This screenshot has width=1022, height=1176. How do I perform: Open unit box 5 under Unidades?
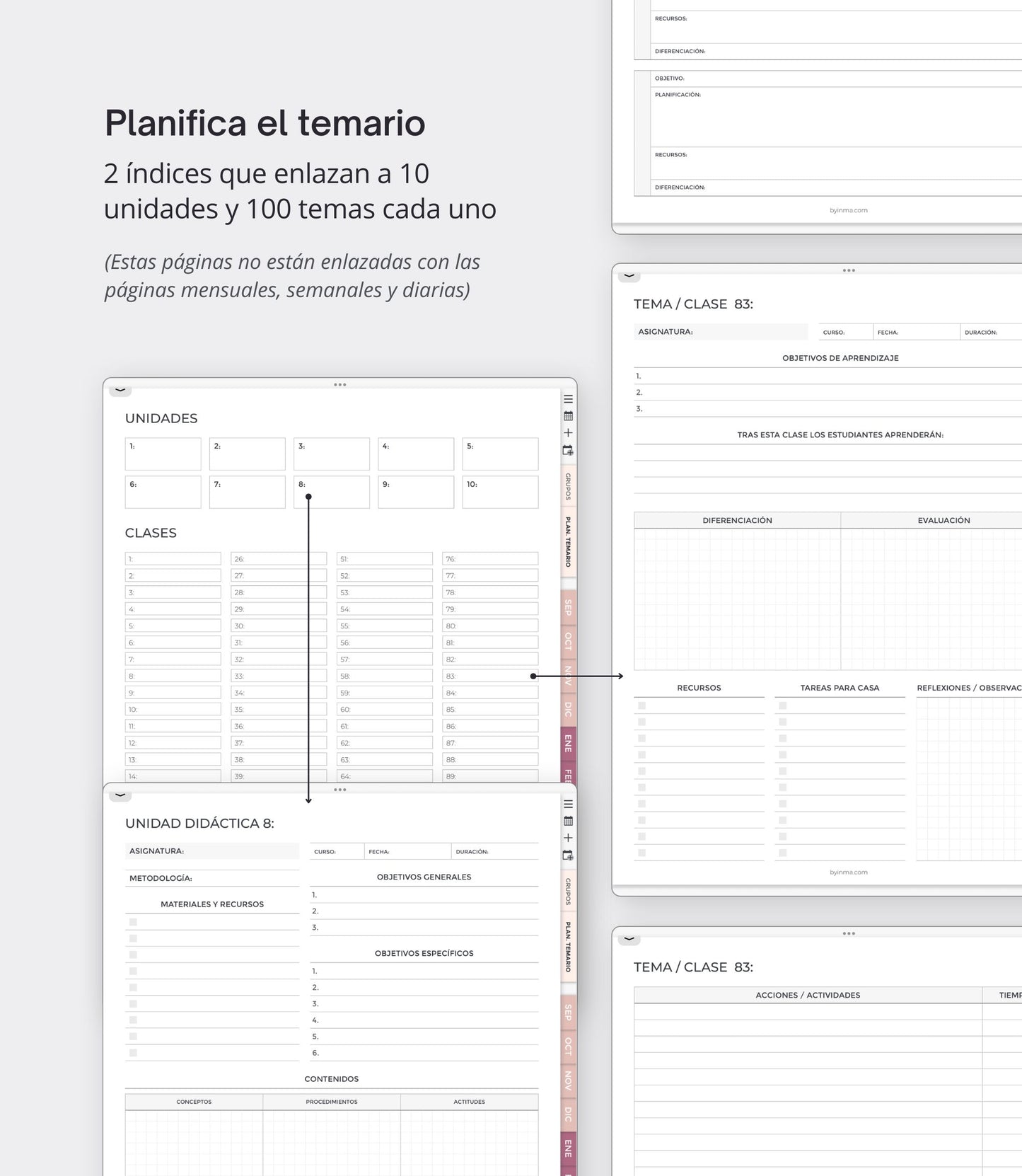pos(500,454)
